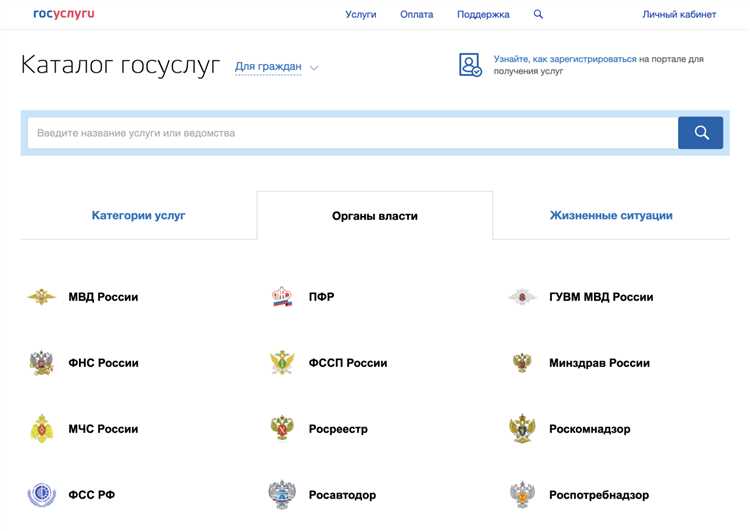Image resolution: width=750 pixels, height=531 pixels.
Task: Click the header magnifier search icon
Action: 538,14
